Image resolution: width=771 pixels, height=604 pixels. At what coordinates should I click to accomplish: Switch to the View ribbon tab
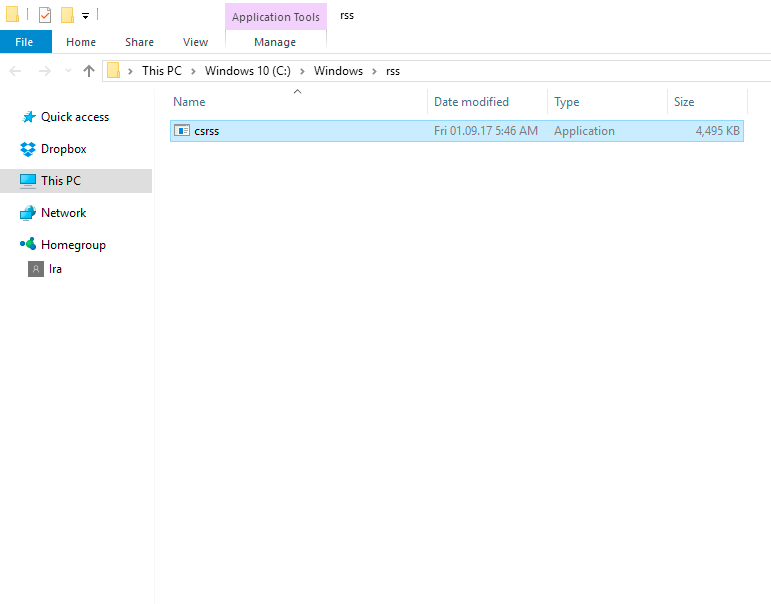tap(195, 42)
